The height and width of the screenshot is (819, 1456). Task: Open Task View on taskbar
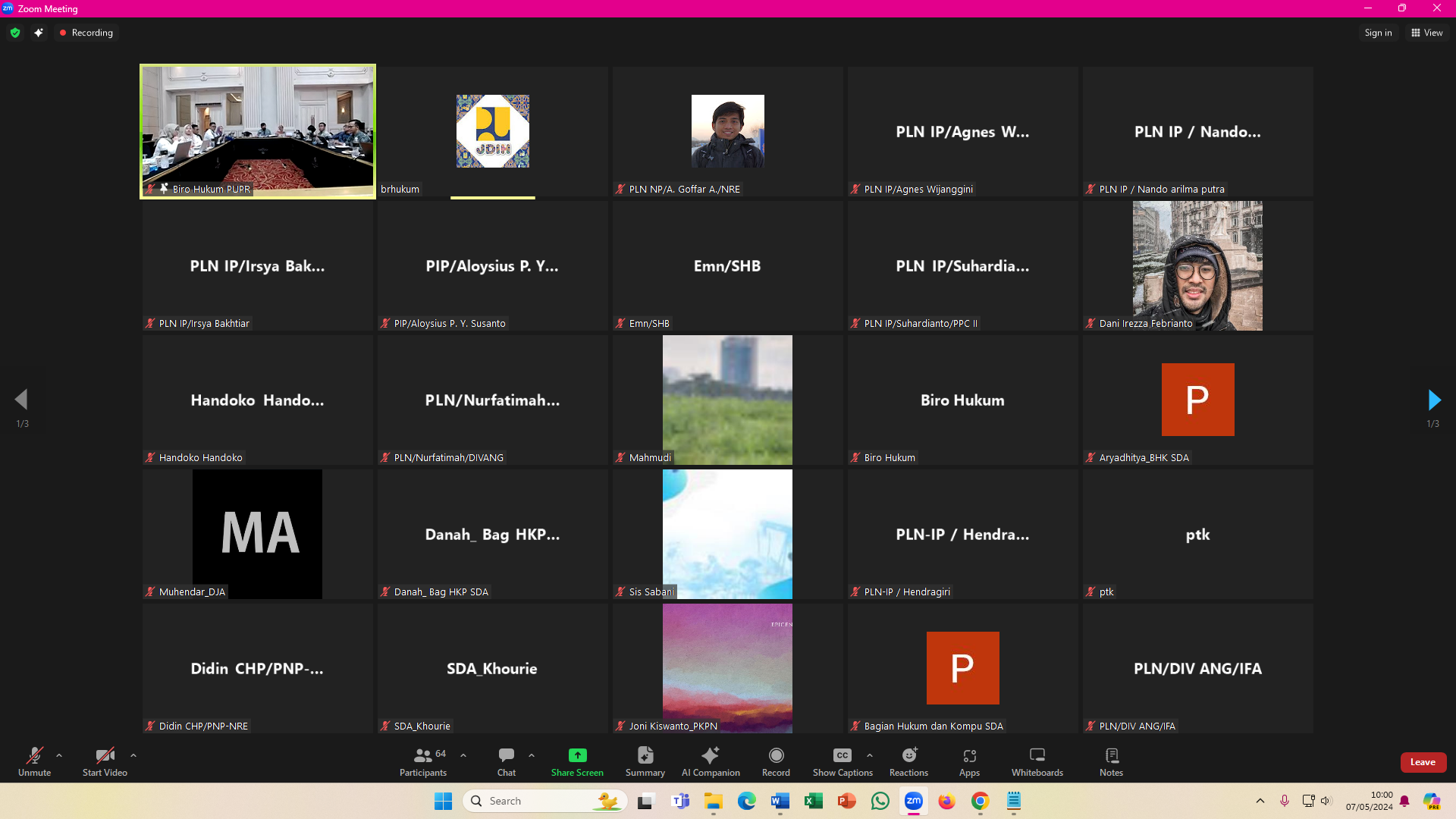click(645, 801)
